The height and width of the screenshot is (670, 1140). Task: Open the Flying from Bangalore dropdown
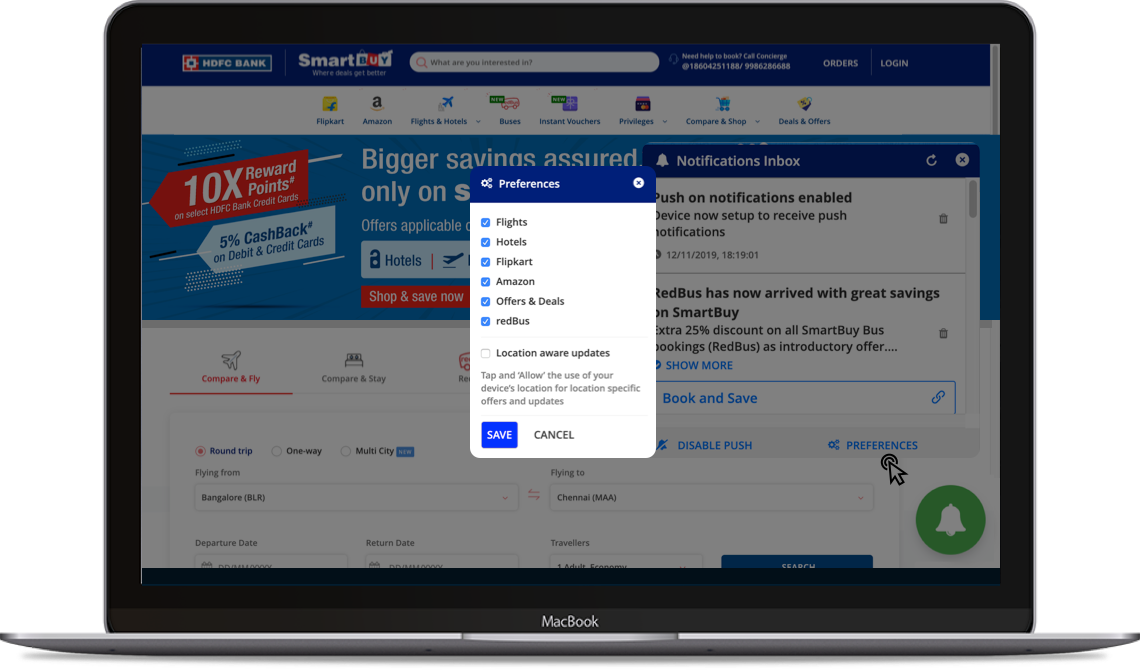click(x=356, y=498)
